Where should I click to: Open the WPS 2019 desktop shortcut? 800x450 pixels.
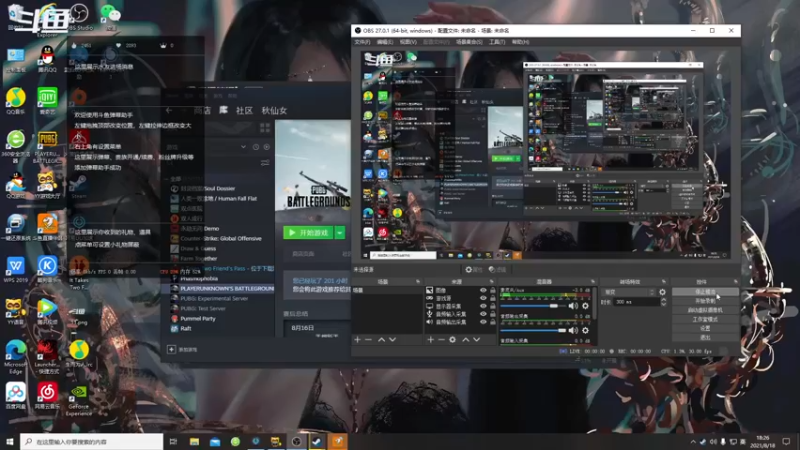click(x=16, y=270)
